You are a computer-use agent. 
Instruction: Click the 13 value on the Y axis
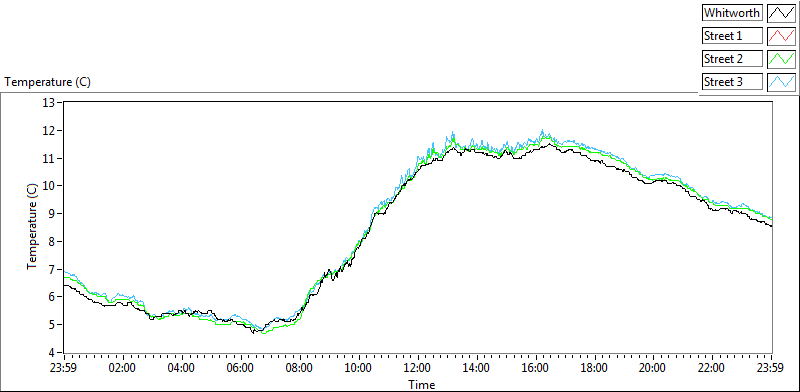[49, 103]
